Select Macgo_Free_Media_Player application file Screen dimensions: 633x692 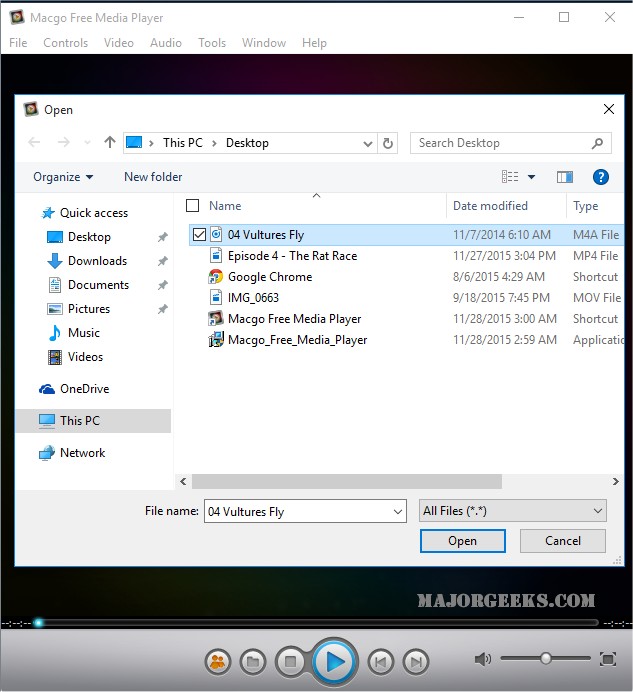(298, 340)
